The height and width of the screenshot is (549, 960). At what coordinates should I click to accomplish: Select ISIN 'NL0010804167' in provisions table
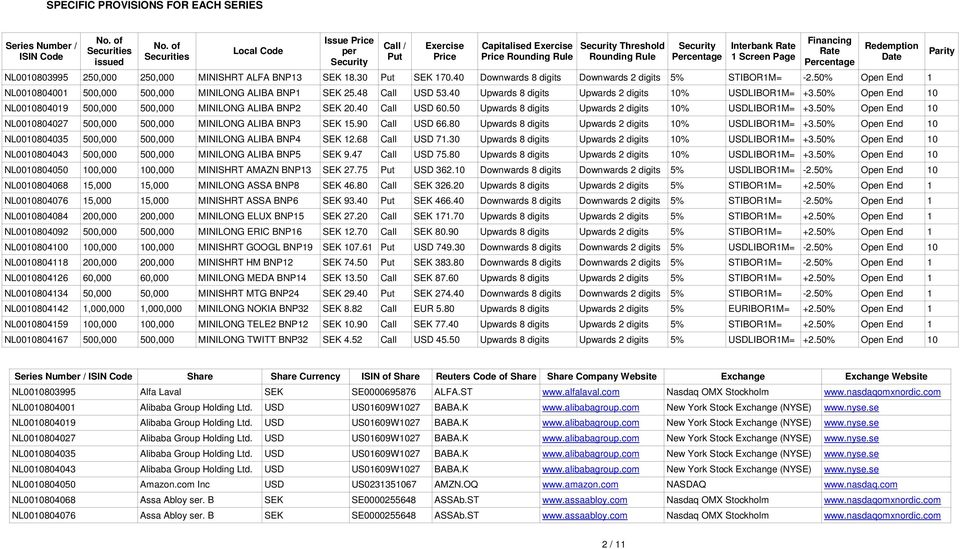point(36,340)
